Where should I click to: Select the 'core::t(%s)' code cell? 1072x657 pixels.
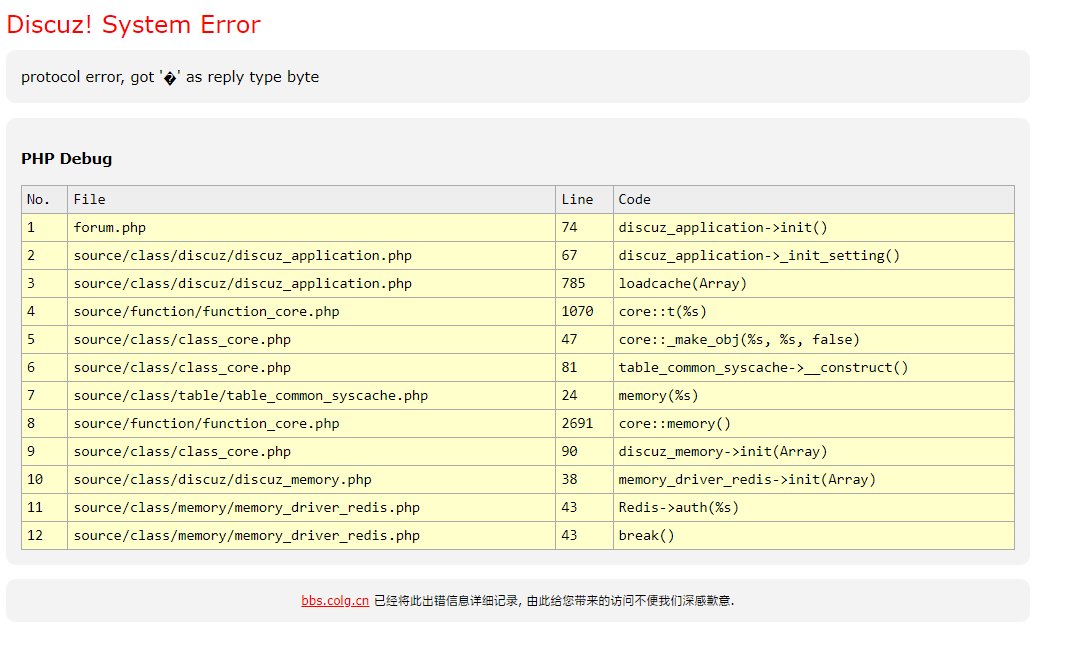tap(814, 312)
